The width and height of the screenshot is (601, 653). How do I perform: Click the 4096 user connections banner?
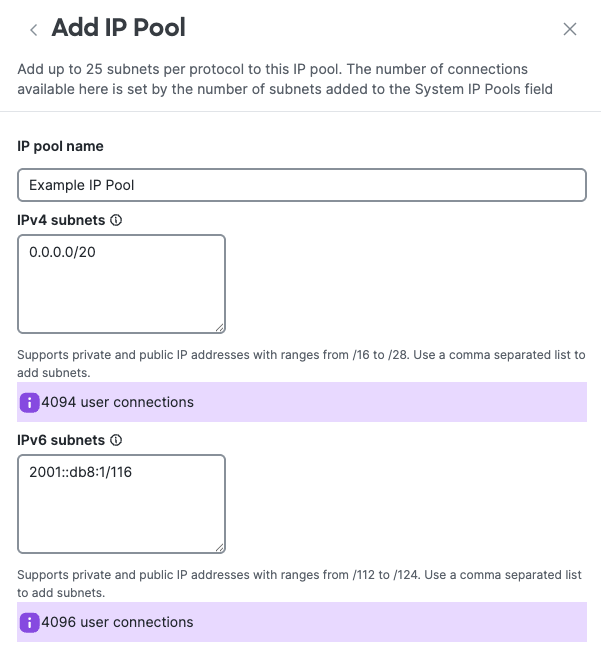point(300,622)
